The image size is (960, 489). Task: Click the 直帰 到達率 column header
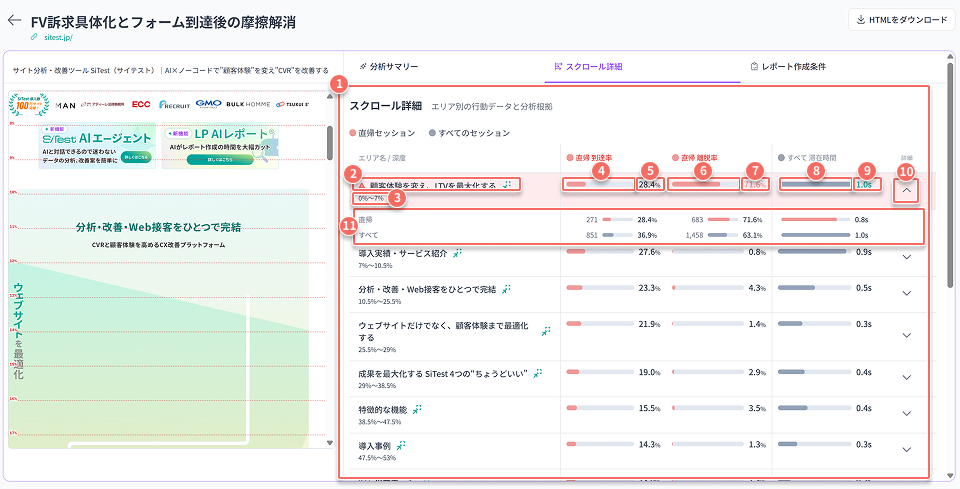[590, 158]
